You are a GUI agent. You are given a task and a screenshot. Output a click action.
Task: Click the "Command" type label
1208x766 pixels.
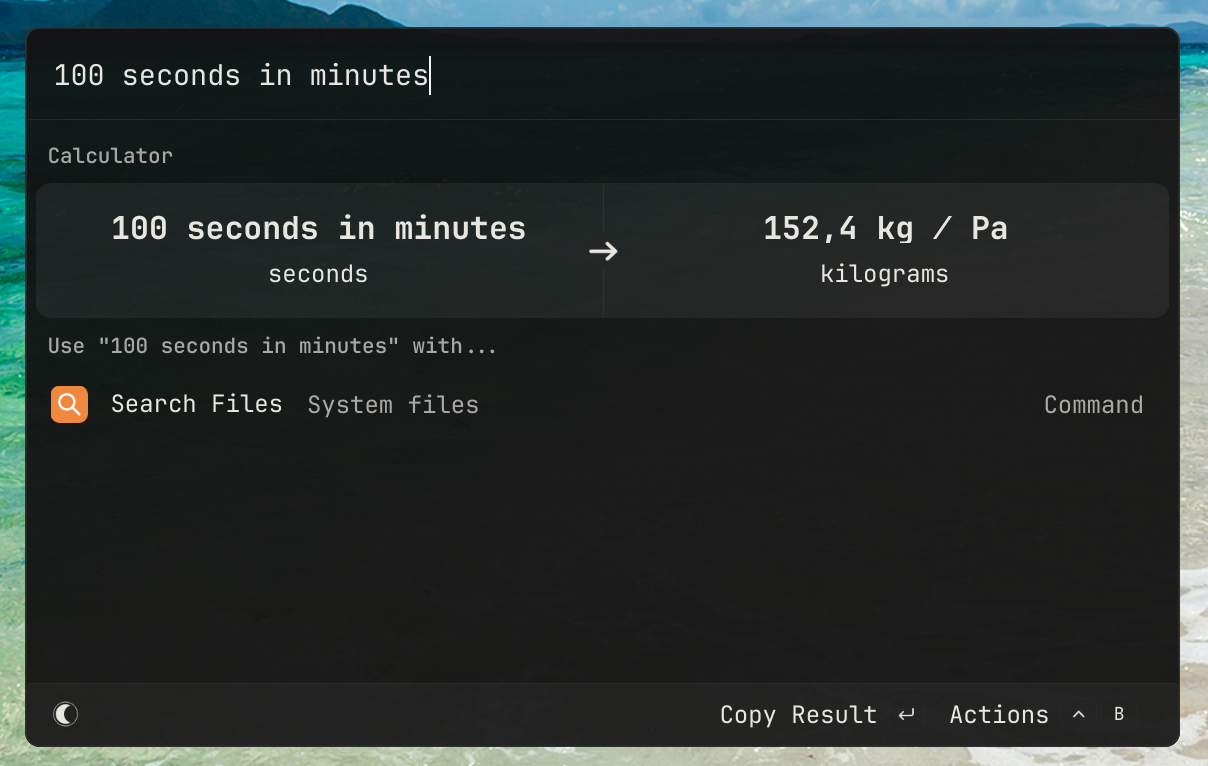click(1093, 405)
